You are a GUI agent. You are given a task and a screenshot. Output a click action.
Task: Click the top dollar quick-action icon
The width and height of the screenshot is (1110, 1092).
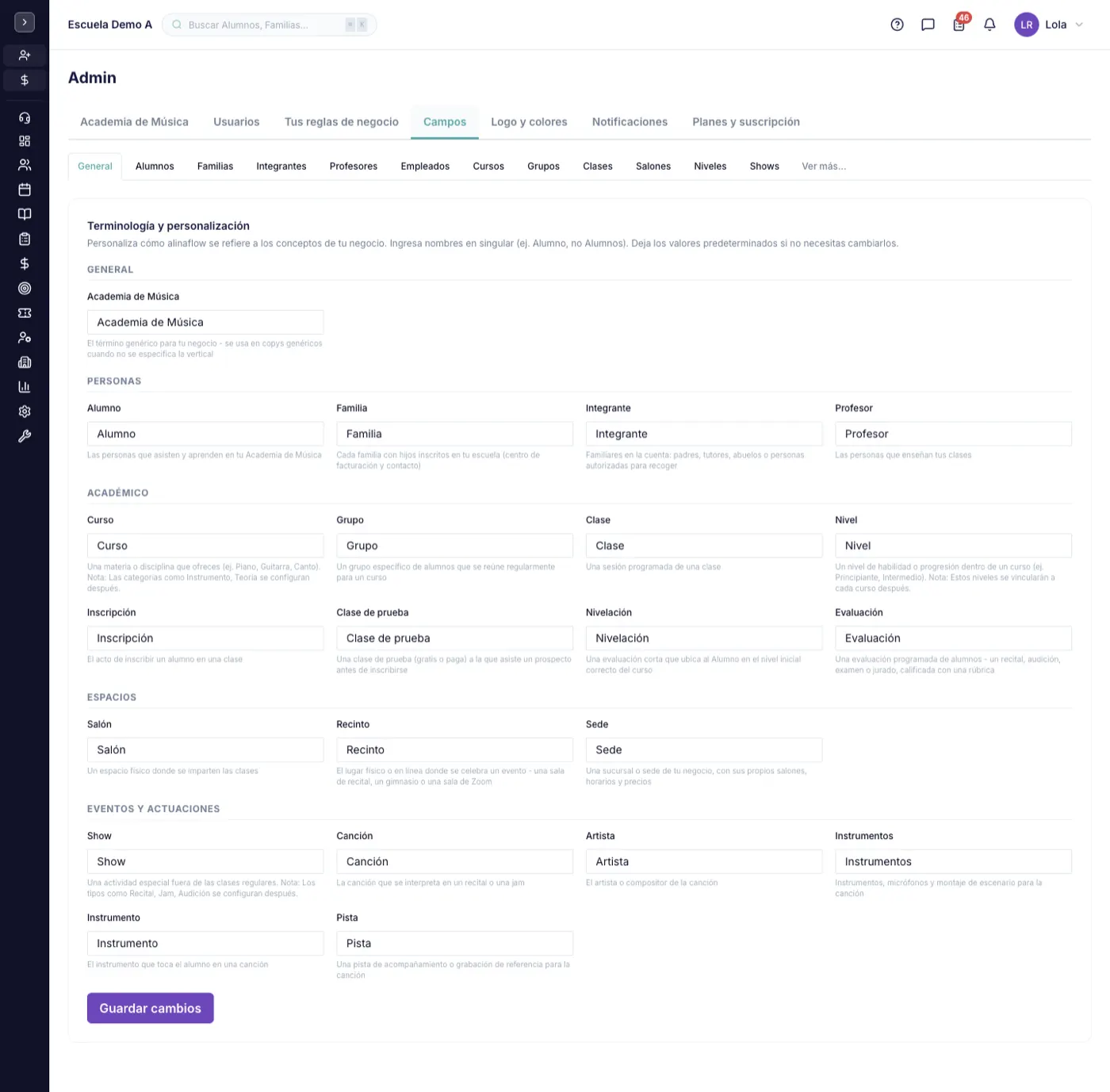coord(25,80)
